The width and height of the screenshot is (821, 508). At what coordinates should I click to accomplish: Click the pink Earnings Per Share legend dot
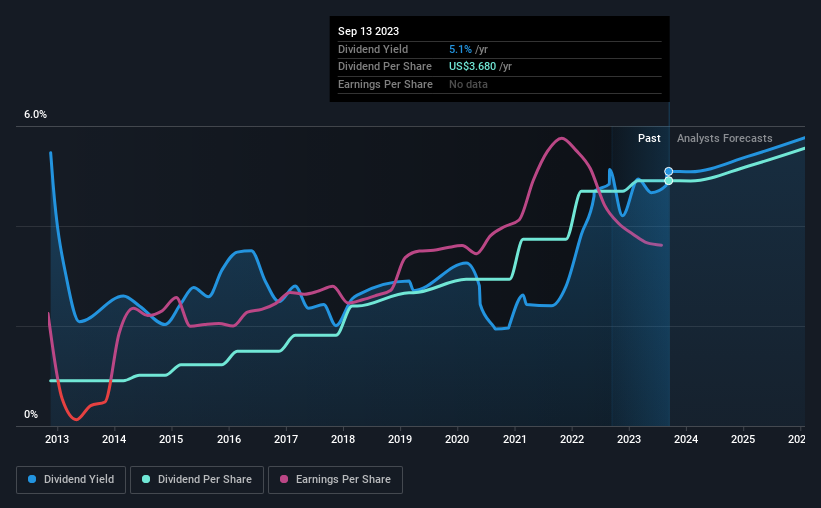pyautogui.click(x=284, y=479)
